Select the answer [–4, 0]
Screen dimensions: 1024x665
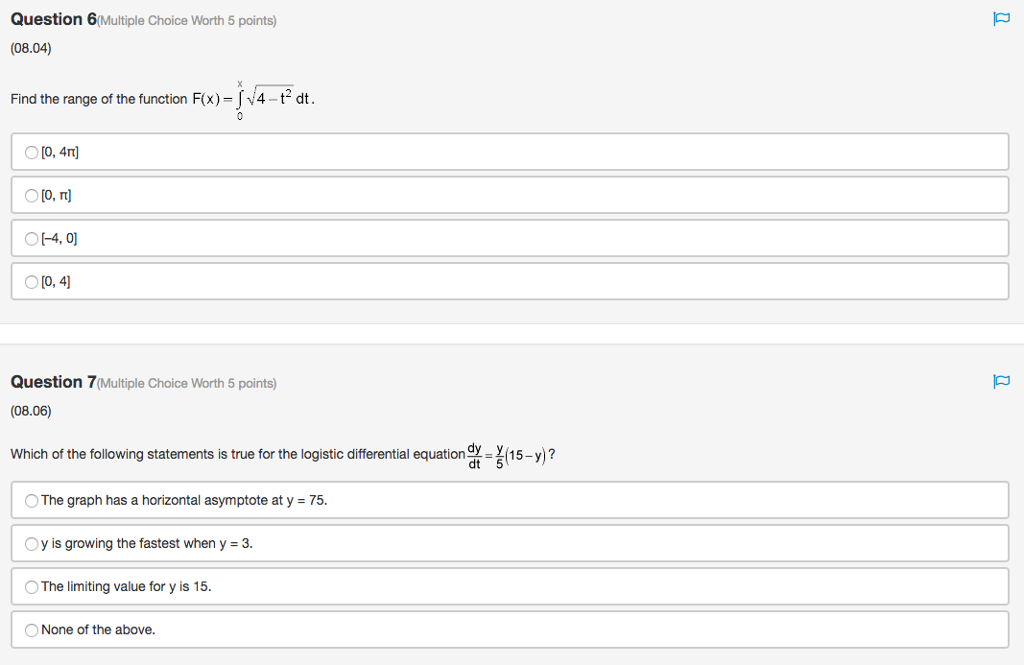[31, 238]
